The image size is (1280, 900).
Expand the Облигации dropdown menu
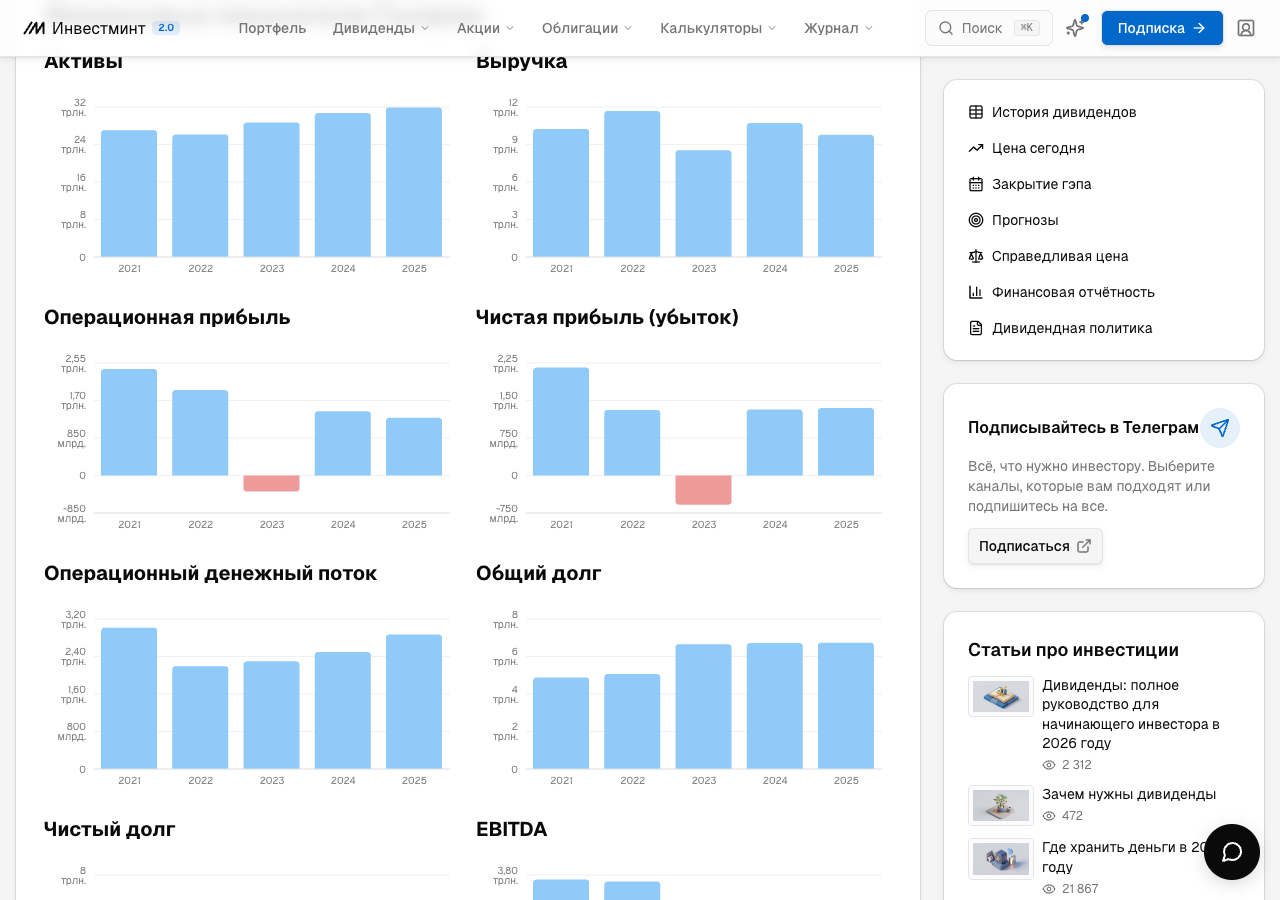pyautogui.click(x=587, y=28)
